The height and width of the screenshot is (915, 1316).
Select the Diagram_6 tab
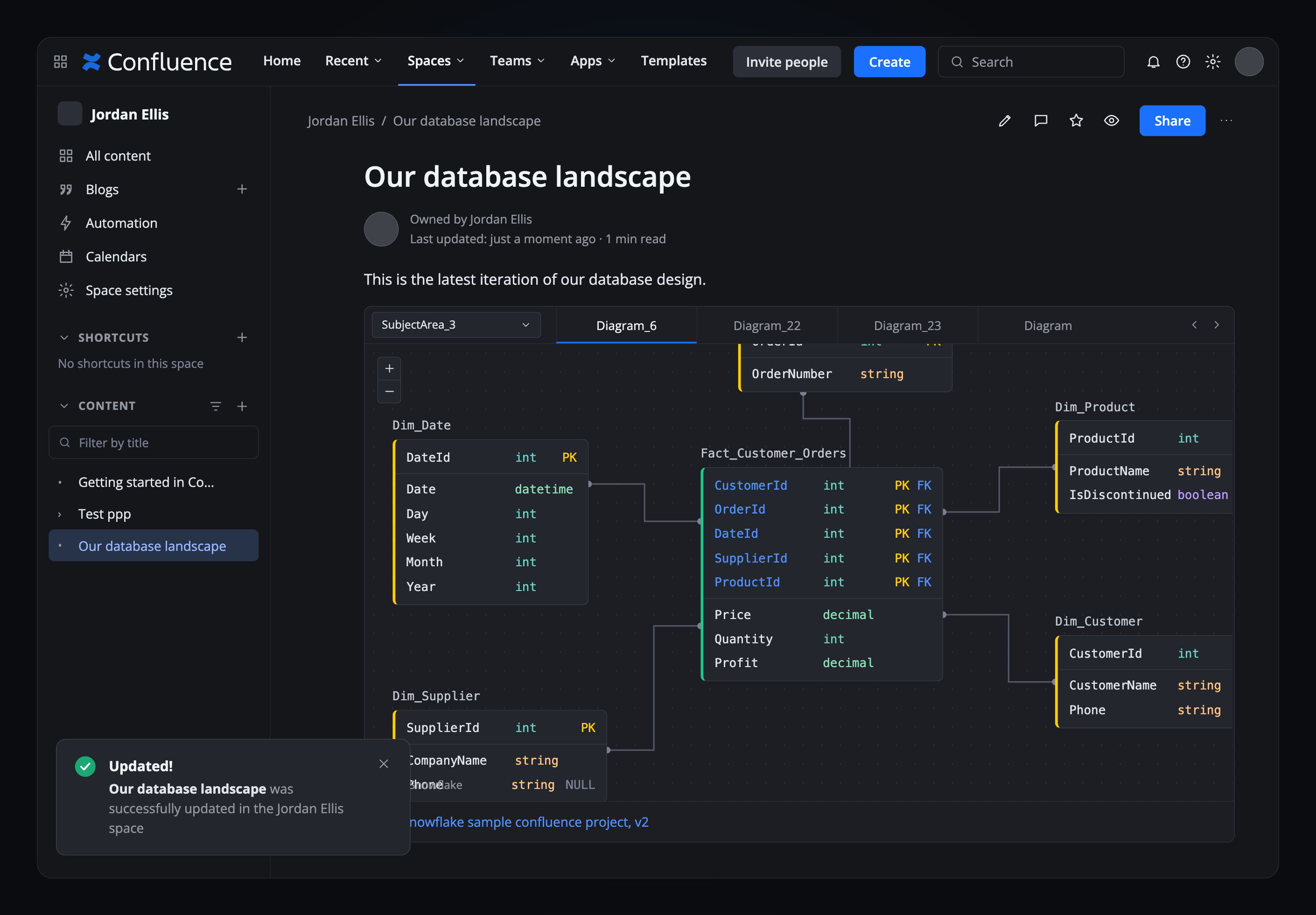(626, 326)
